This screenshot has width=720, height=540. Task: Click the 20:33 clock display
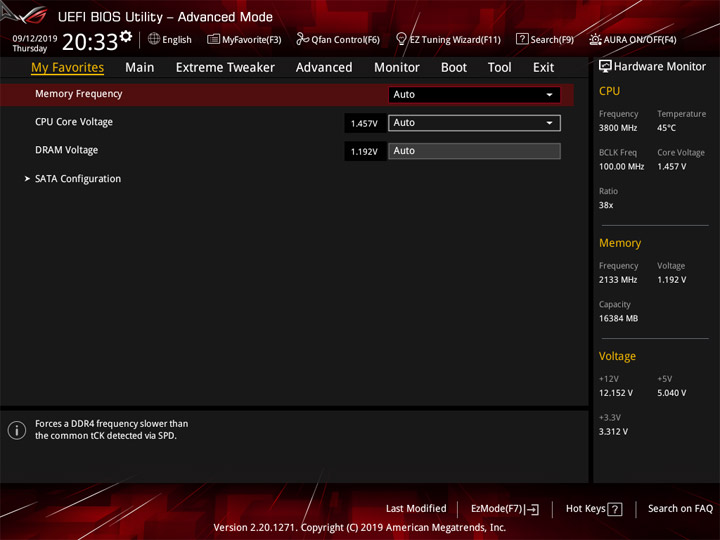pyautogui.click(x=90, y=42)
